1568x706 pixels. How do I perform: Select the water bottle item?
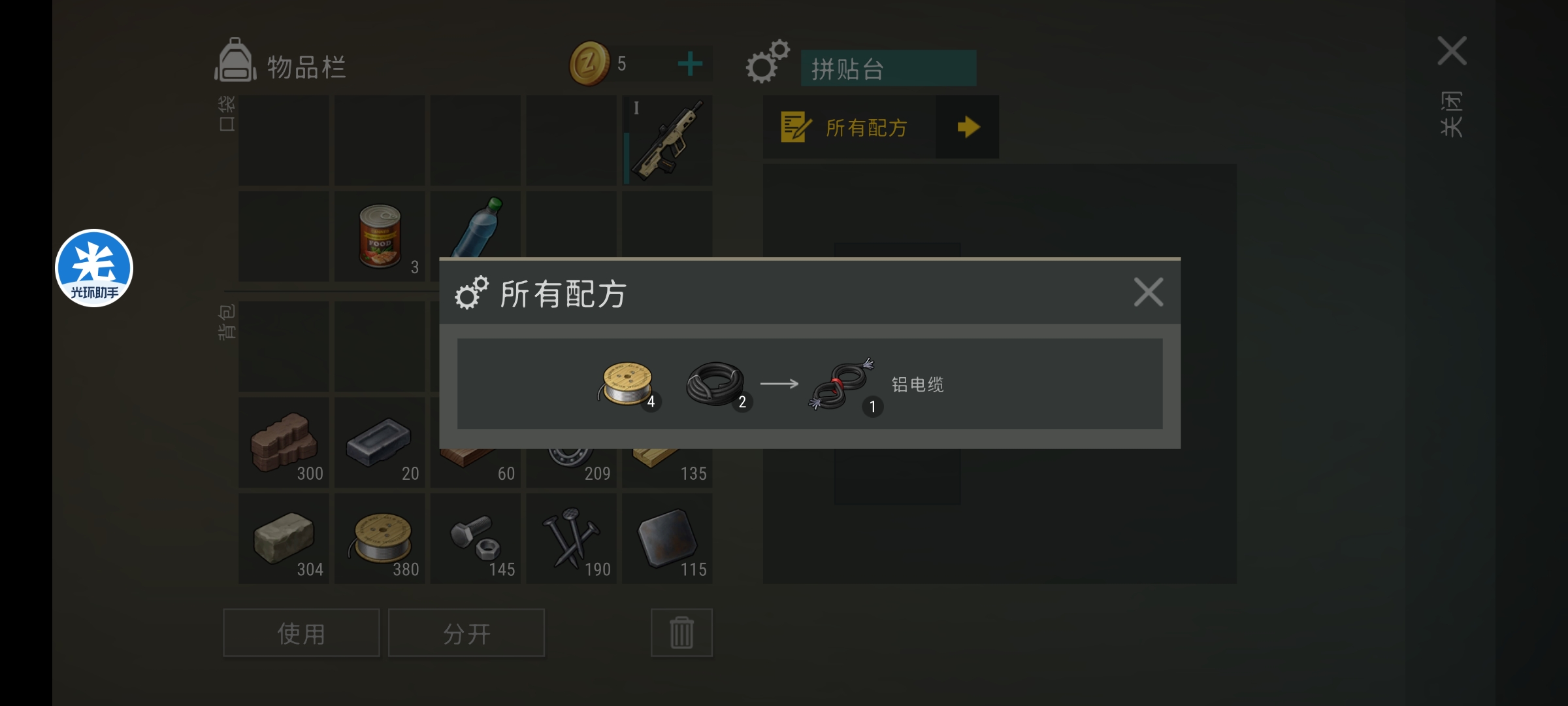click(x=476, y=226)
